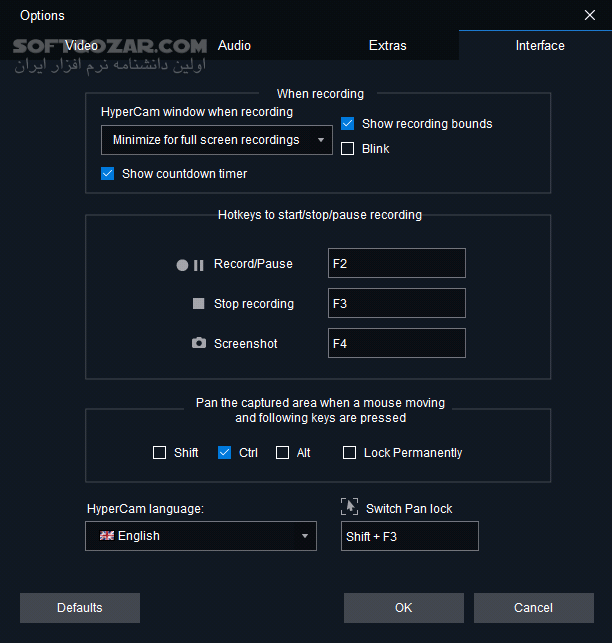Go to the Extras tab
The height and width of the screenshot is (643, 612).
pyautogui.click(x=387, y=45)
